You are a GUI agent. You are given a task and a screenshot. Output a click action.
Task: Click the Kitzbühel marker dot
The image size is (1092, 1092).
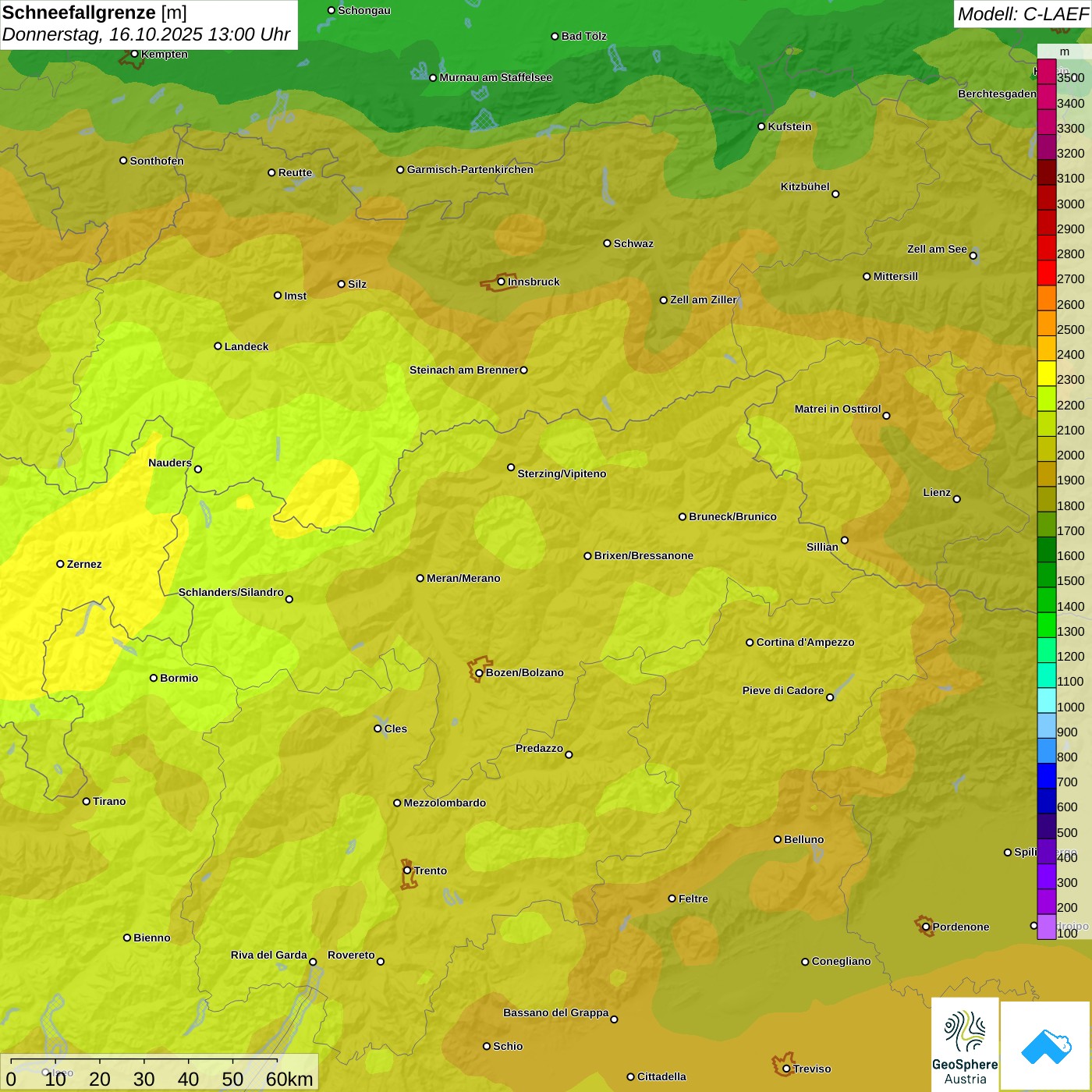pyautogui.click(x=835, y=193)
